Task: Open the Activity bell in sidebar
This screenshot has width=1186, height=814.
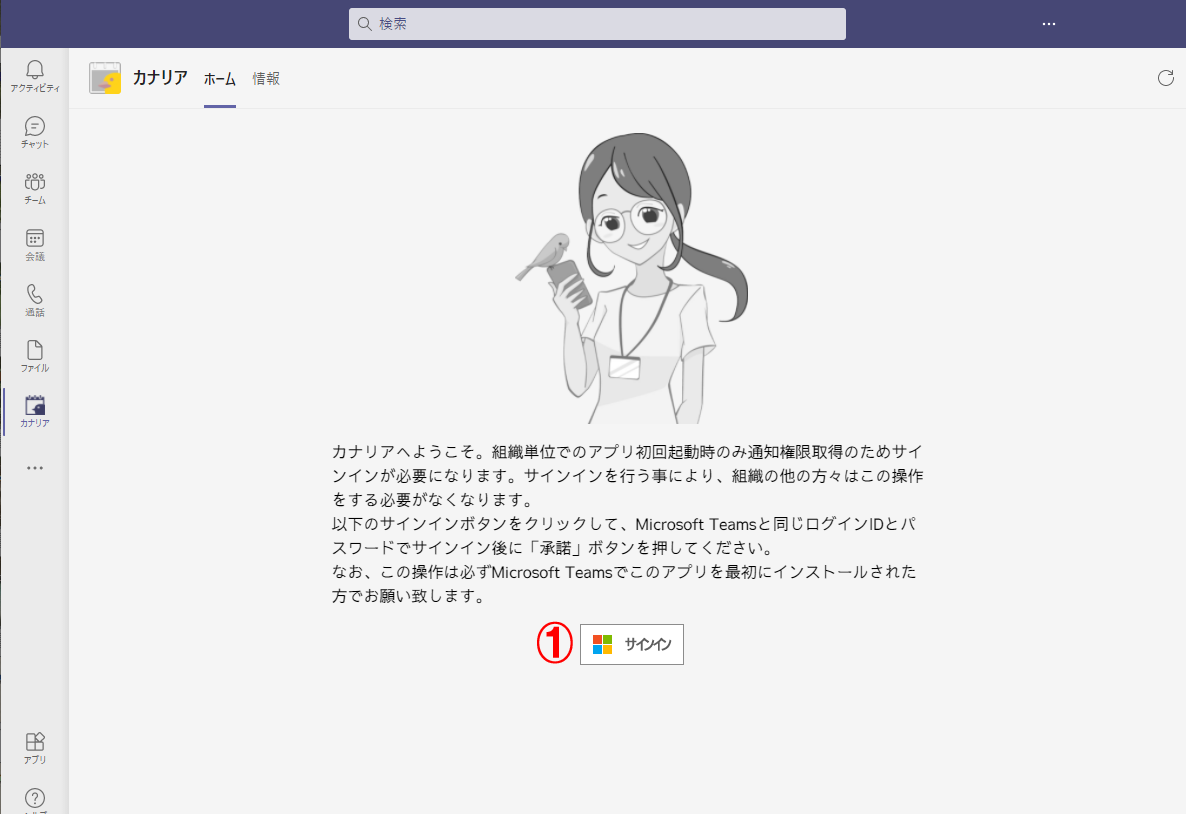Action: pos(35,76)
